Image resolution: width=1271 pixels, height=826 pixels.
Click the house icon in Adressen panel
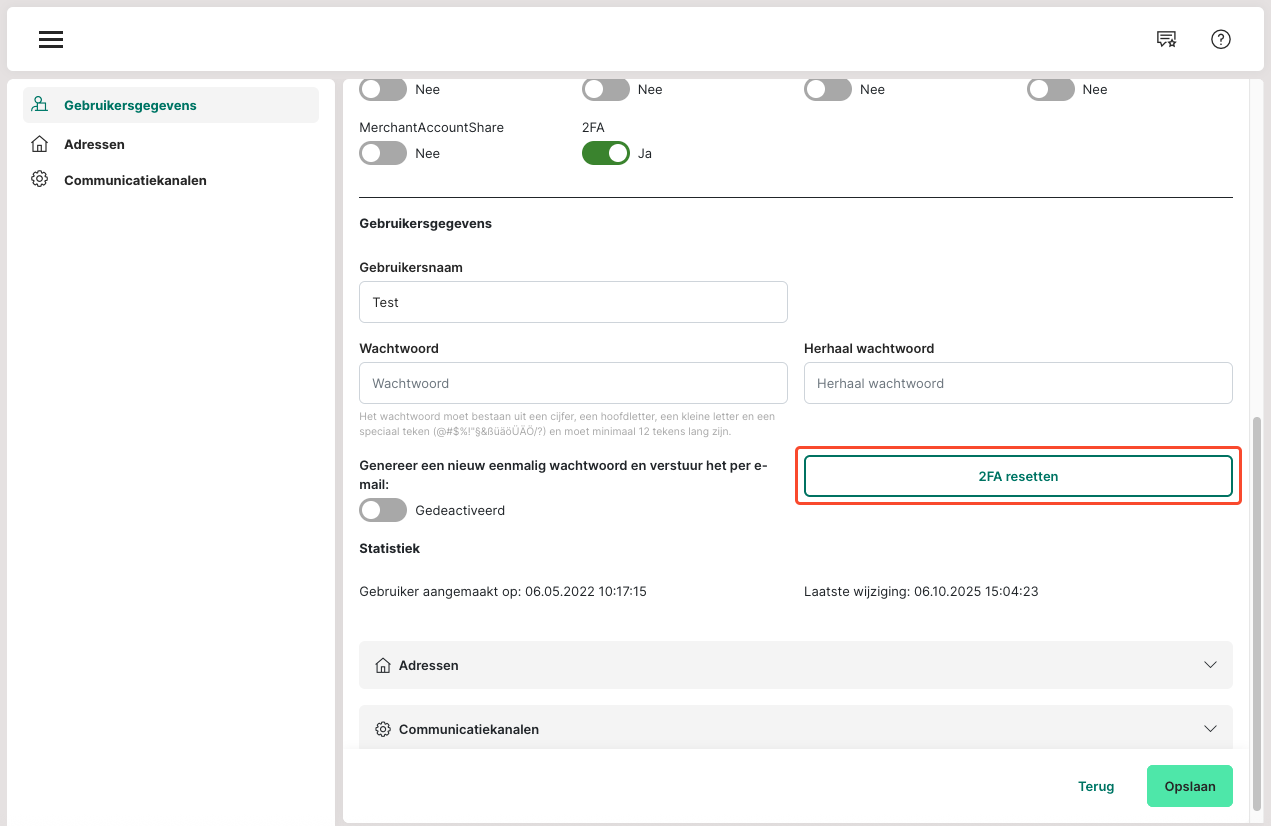click(382, 665)
